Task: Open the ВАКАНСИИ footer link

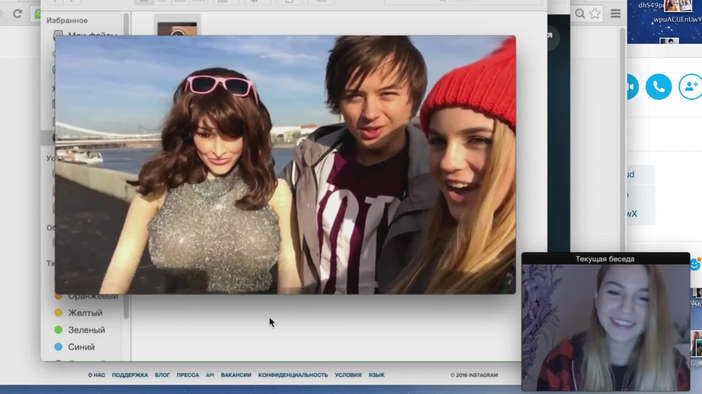Action: click(236, 375)
